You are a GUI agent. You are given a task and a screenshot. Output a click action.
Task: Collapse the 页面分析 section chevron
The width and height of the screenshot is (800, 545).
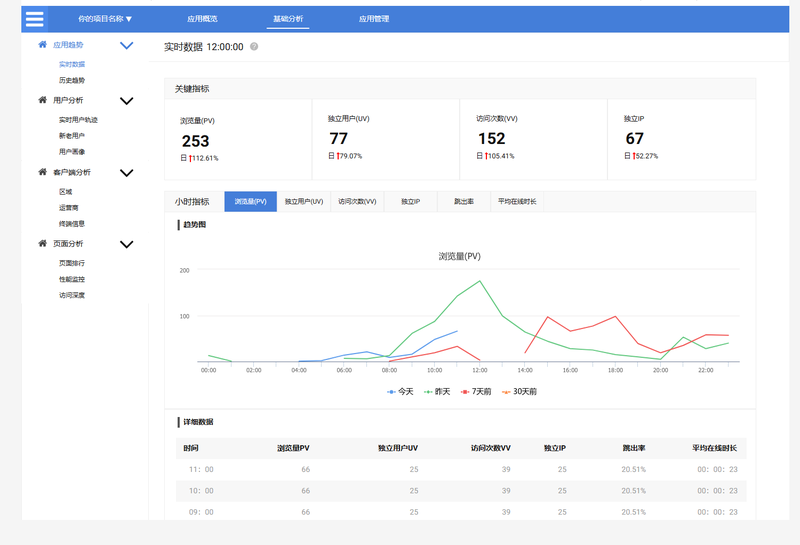tap(127, 244)
